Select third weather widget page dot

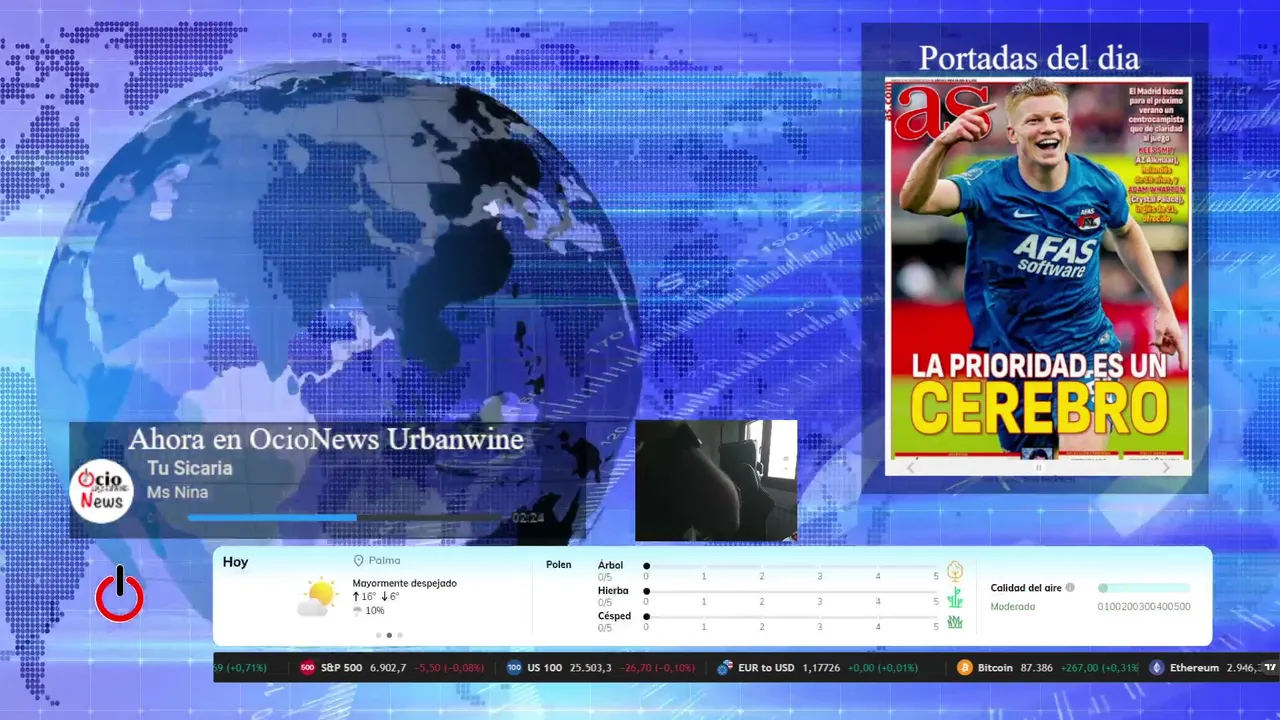coord(400,635)
